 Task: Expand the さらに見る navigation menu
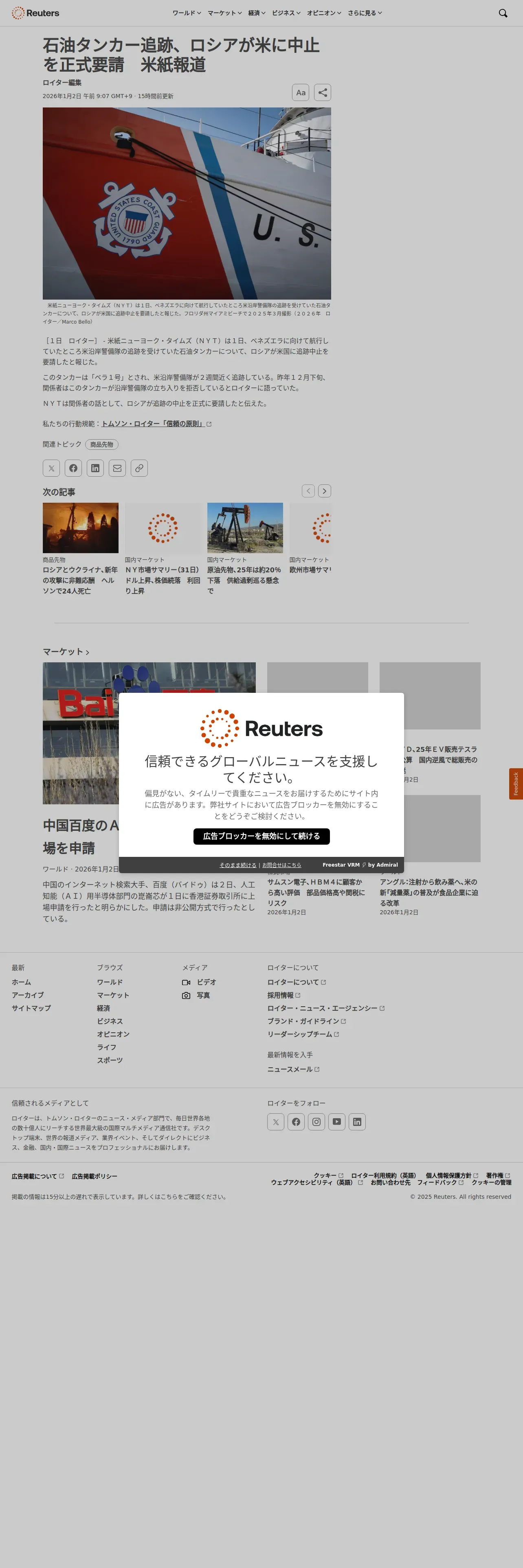(365, 13)
